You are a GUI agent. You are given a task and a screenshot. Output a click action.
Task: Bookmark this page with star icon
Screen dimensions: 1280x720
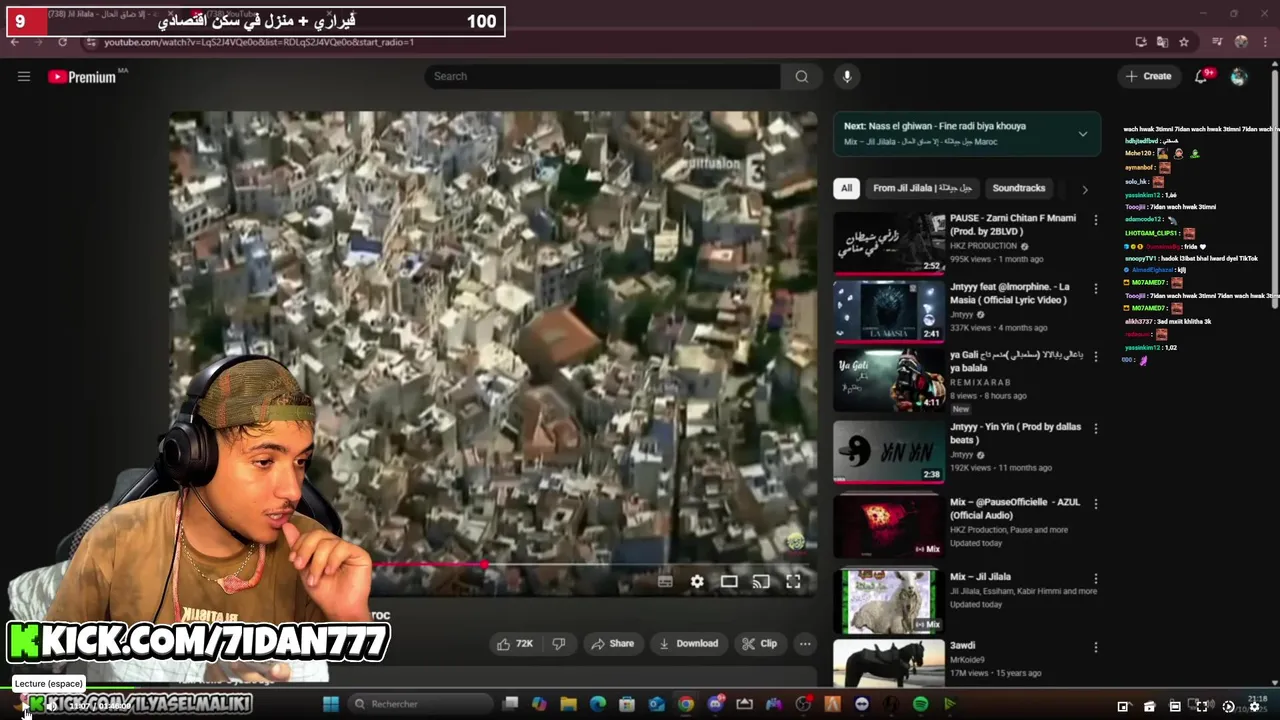1184,42
